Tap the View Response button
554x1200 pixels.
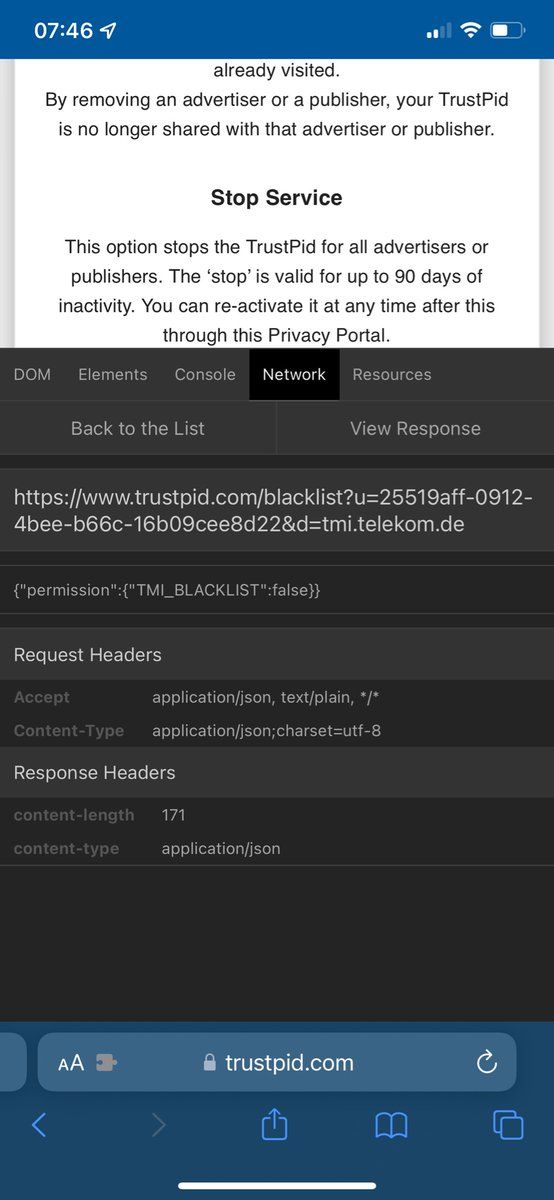point(415,428)
